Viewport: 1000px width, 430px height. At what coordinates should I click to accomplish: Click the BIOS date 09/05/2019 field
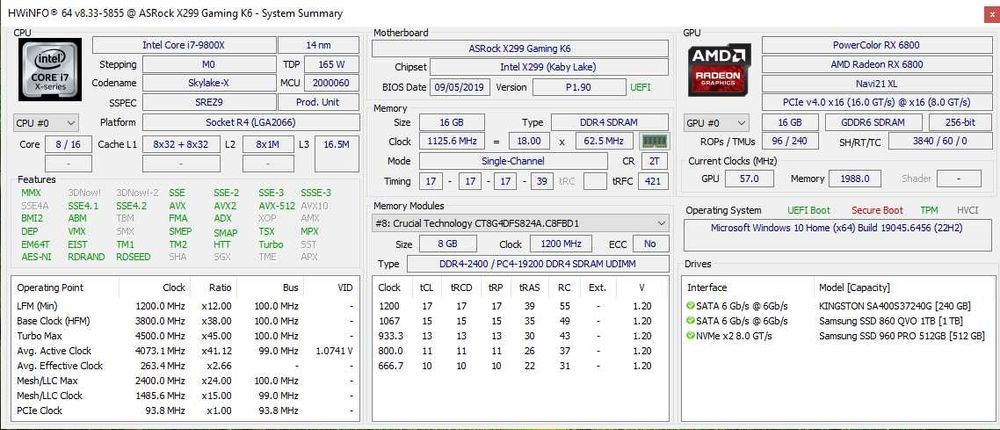460,87
